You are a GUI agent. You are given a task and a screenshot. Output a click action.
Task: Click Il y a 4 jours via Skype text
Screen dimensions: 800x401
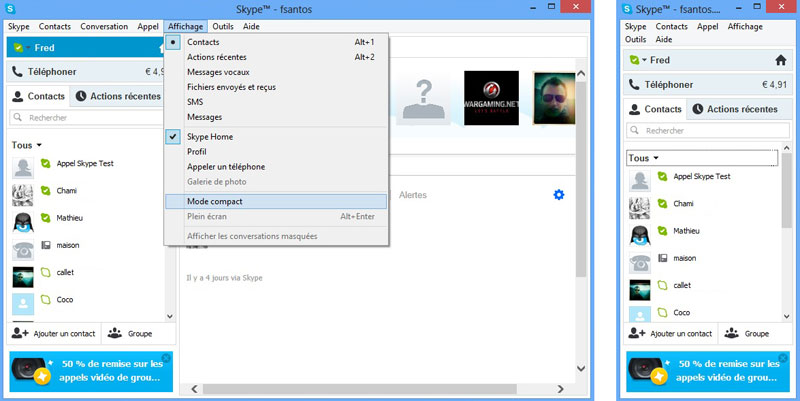[224, 278]
